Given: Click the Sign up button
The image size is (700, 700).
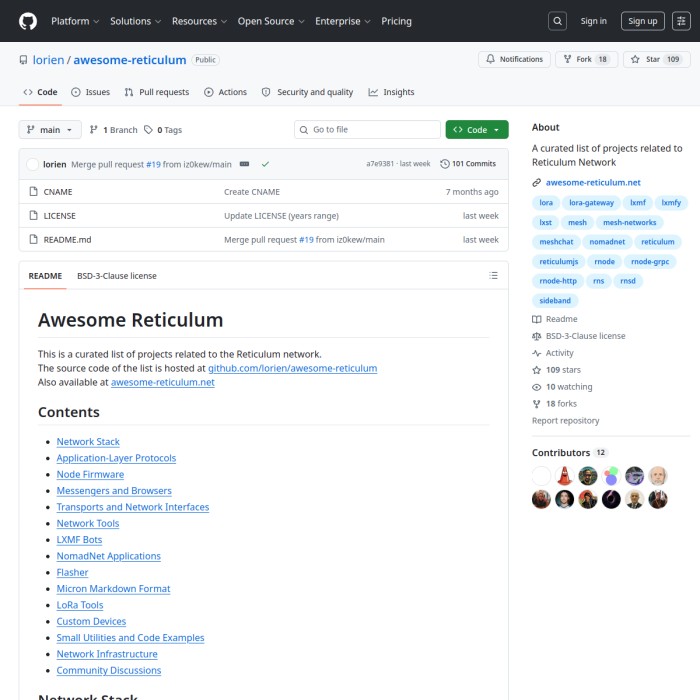Looking at the screenshot, I should (642, 21).
